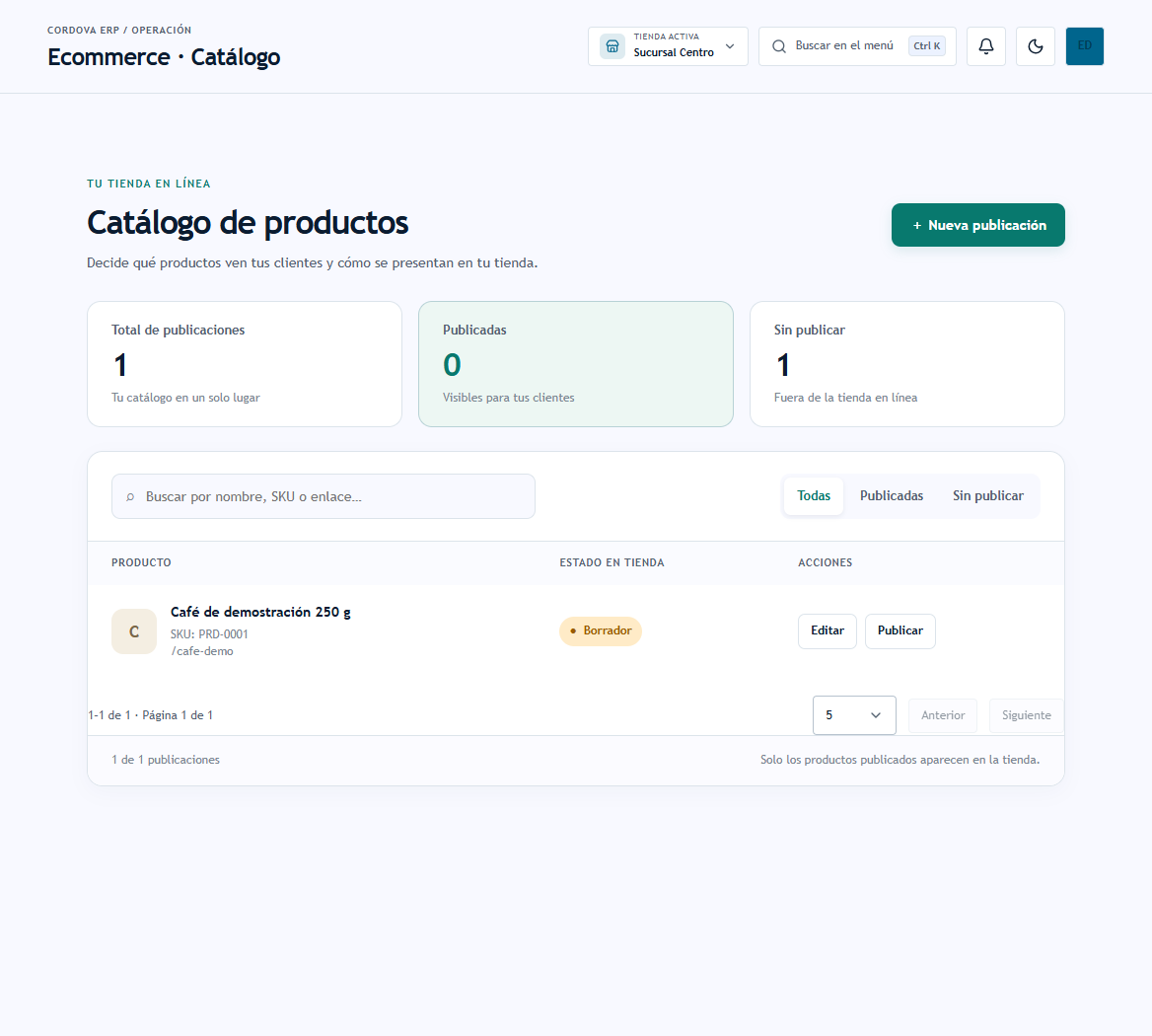This screenshot has height=1036, width=1152.
Task: Click the ACCIONES column header
Action: (826, 562)
